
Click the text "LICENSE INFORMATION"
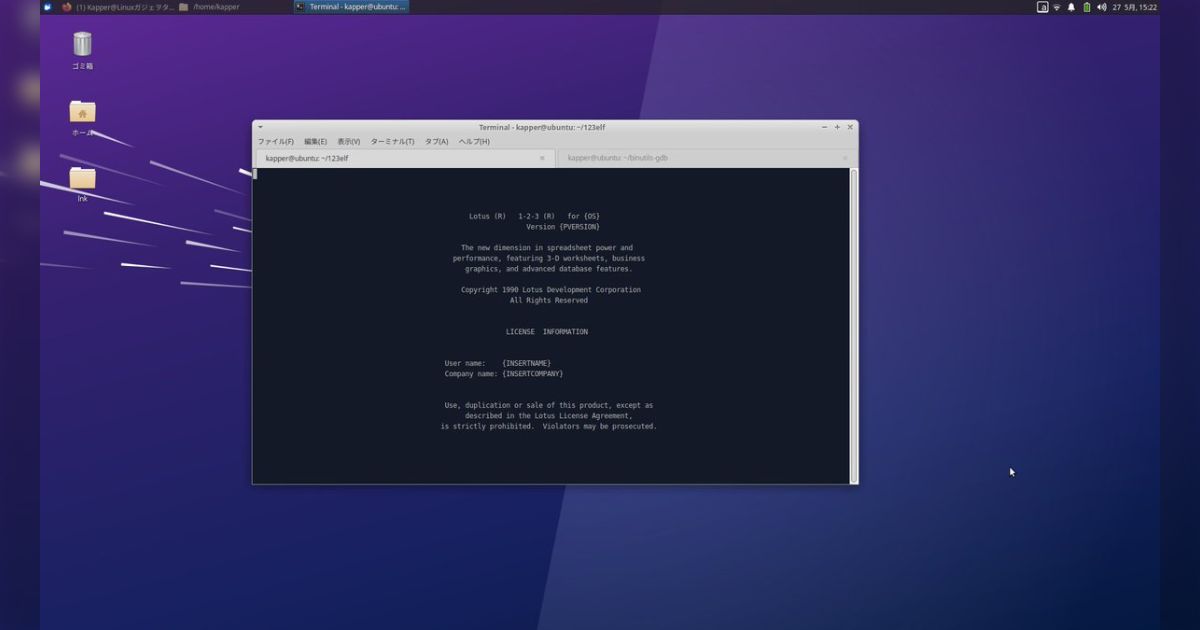tap(547, 331)
